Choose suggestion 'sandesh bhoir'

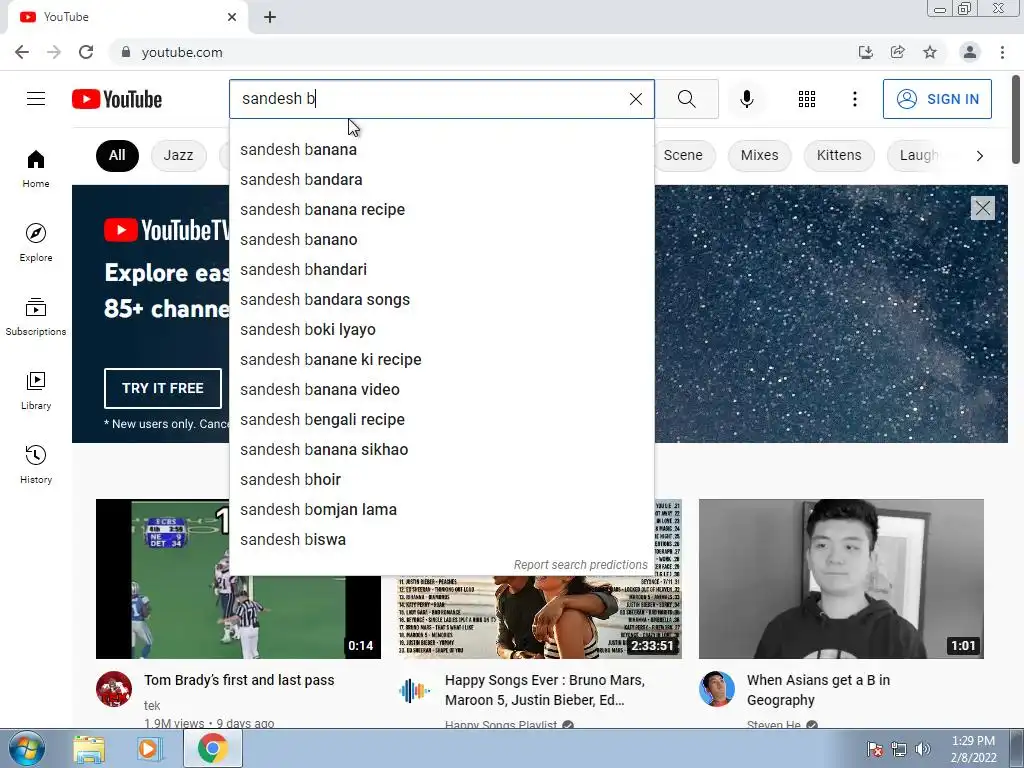(x=441, y=480)
